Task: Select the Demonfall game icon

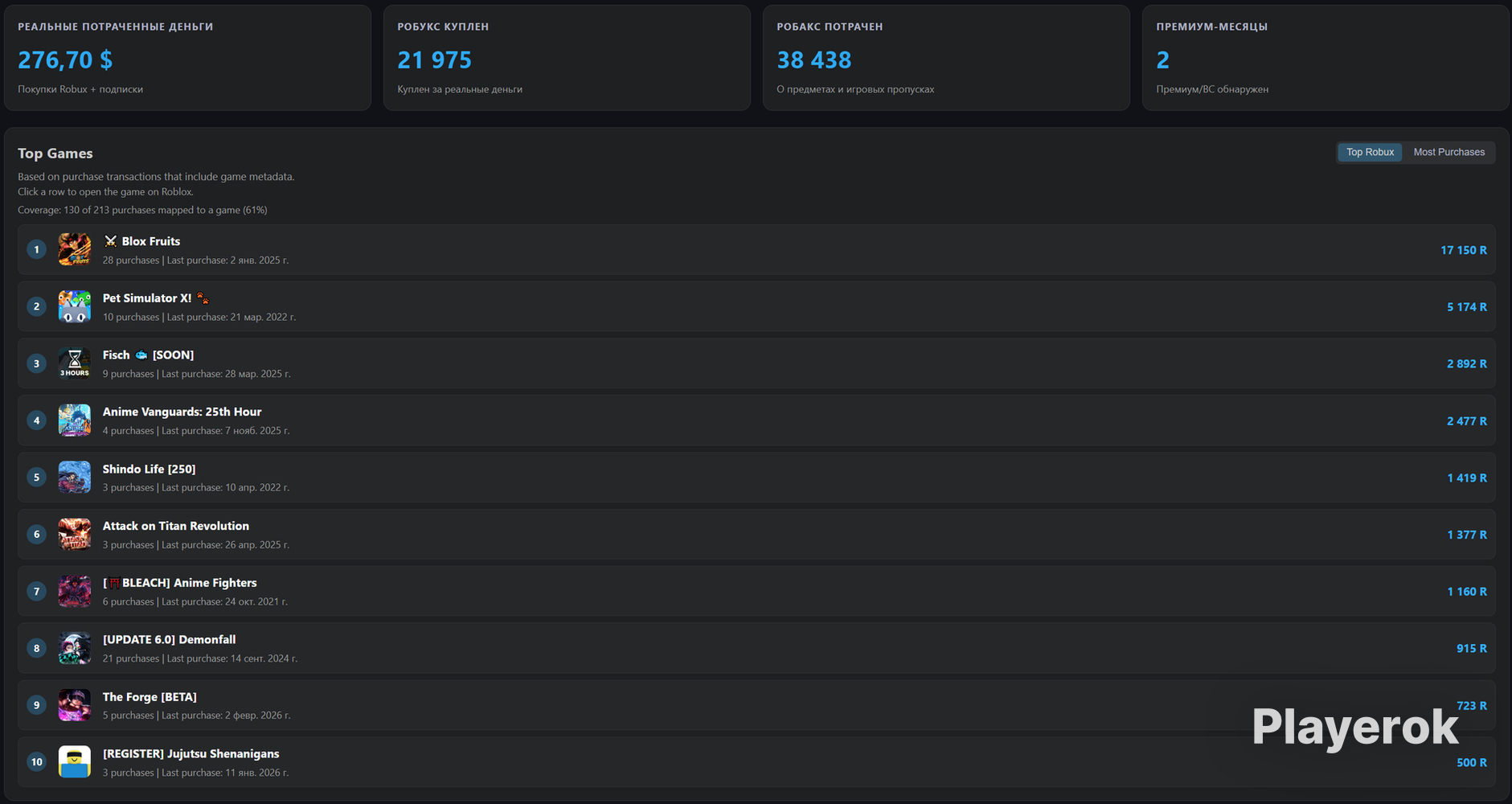Action: (74, 648)
